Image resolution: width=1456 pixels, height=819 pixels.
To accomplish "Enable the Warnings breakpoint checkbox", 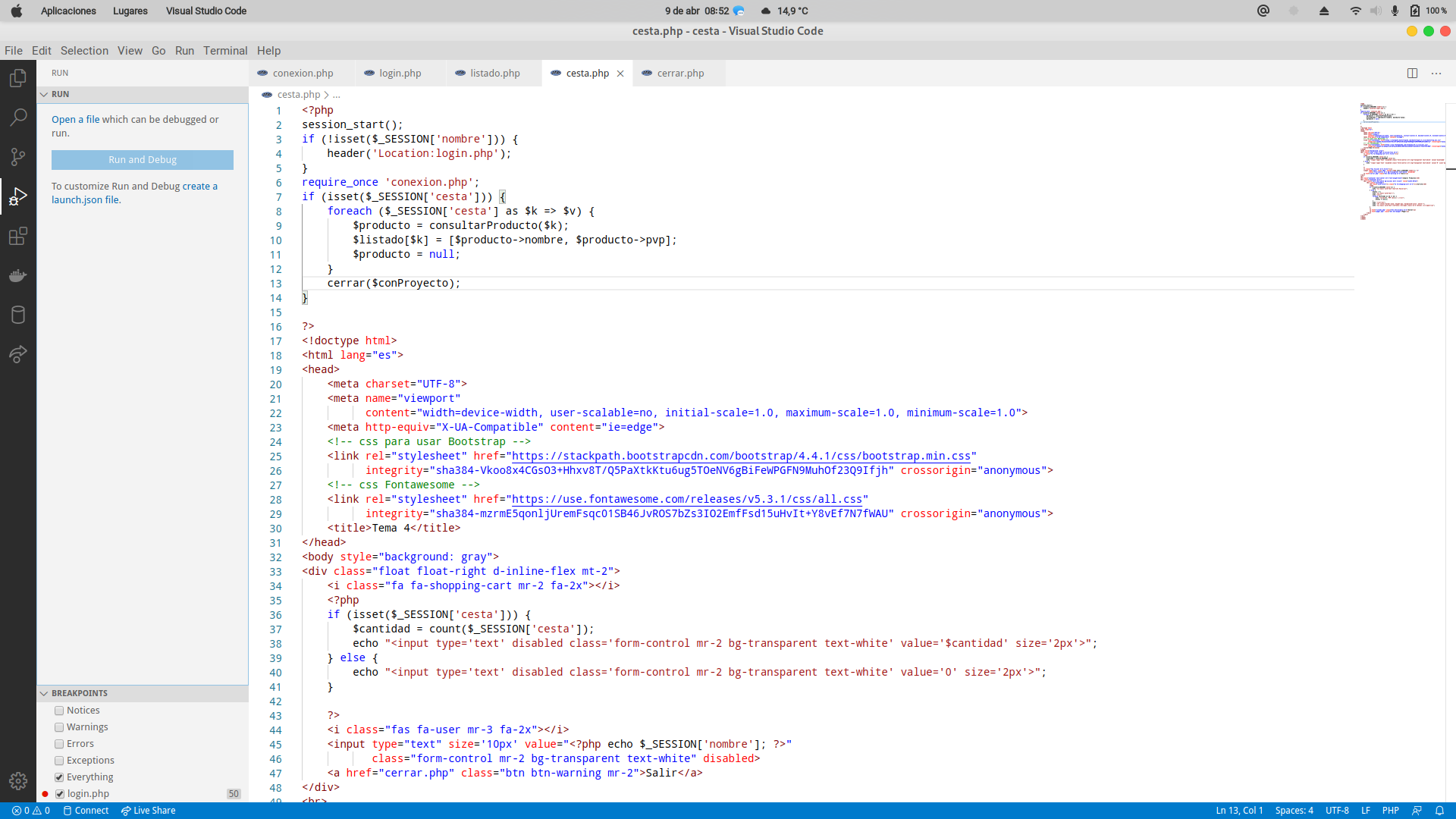I will pyautogui.click(x=59, y=727).
